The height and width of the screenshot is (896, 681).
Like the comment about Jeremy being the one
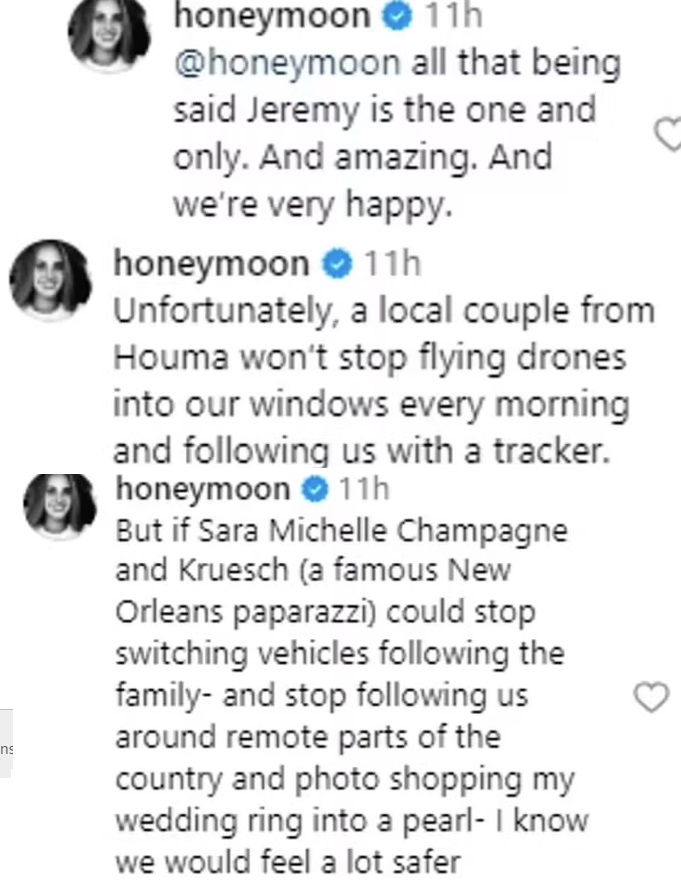(x=670, y=133)
